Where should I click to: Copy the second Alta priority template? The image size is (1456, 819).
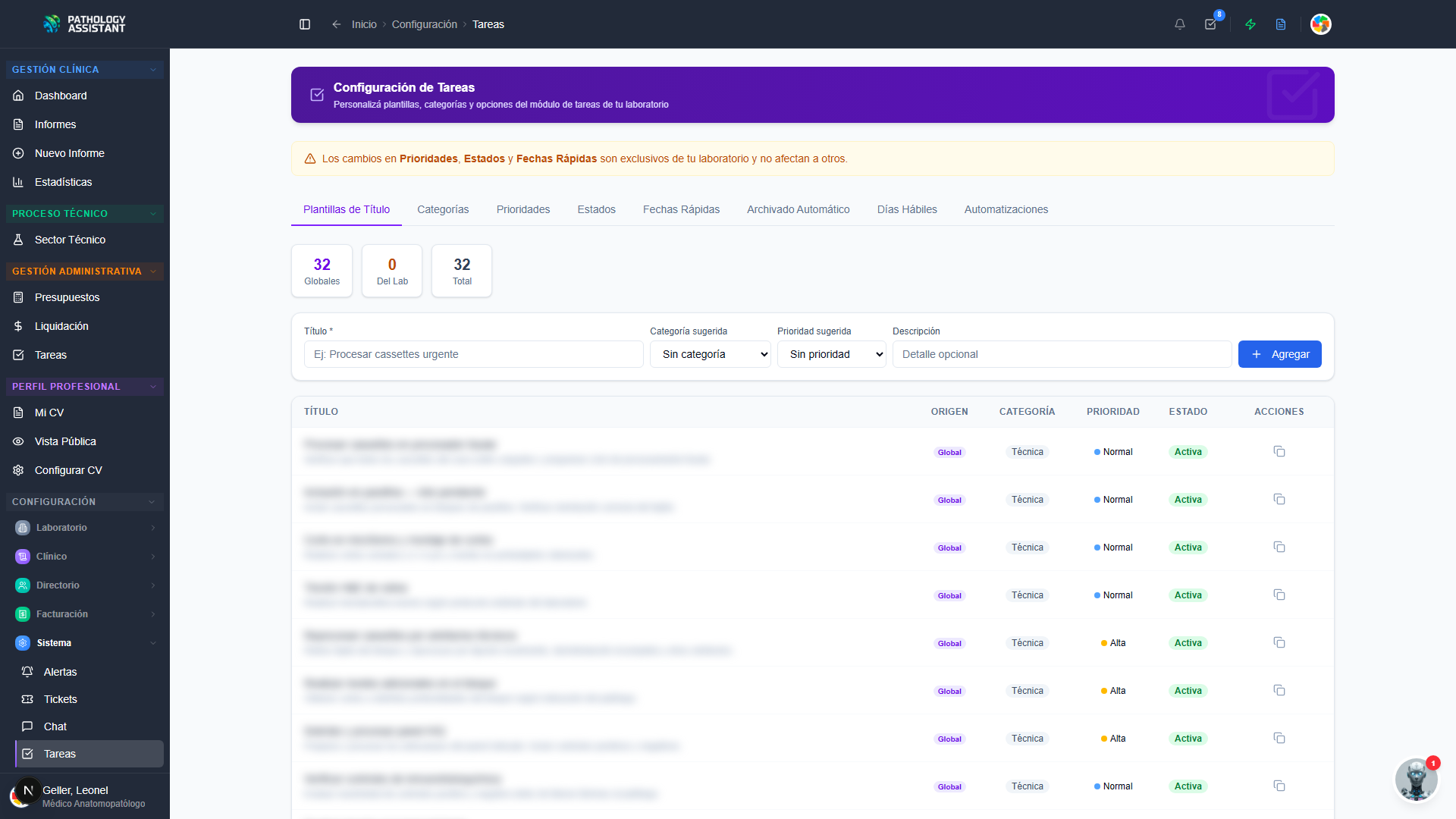tap(1279, 691)
